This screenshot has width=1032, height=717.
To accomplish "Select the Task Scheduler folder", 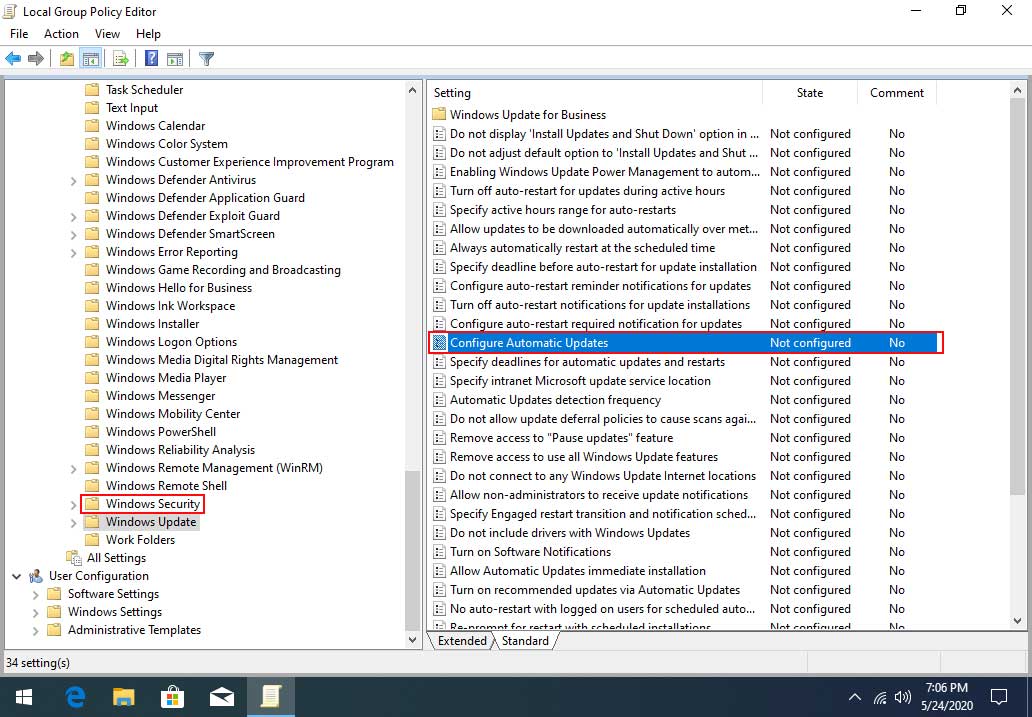I will coord(144,90).
